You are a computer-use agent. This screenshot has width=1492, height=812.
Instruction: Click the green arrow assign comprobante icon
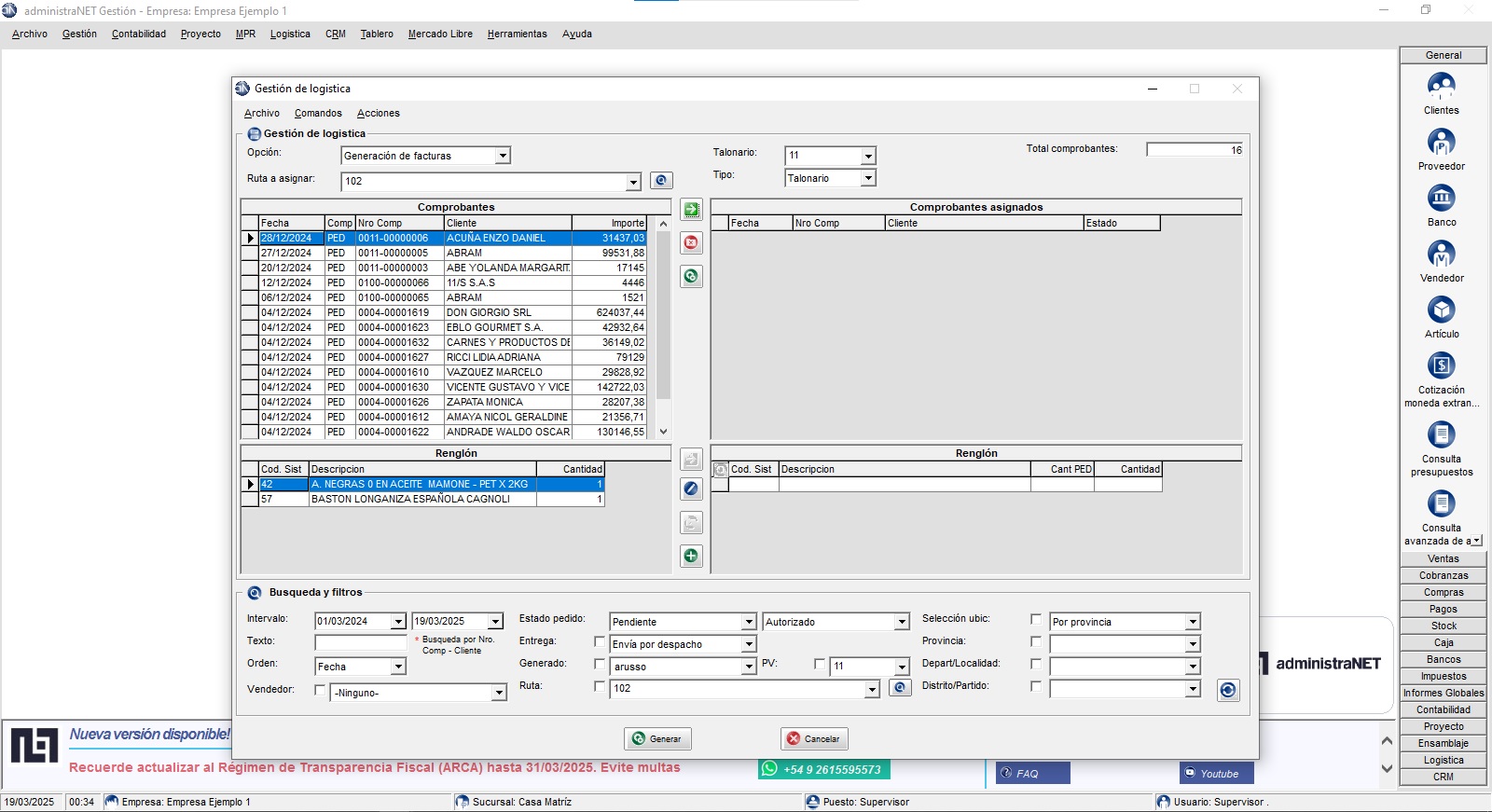click(x=691, y=210)
